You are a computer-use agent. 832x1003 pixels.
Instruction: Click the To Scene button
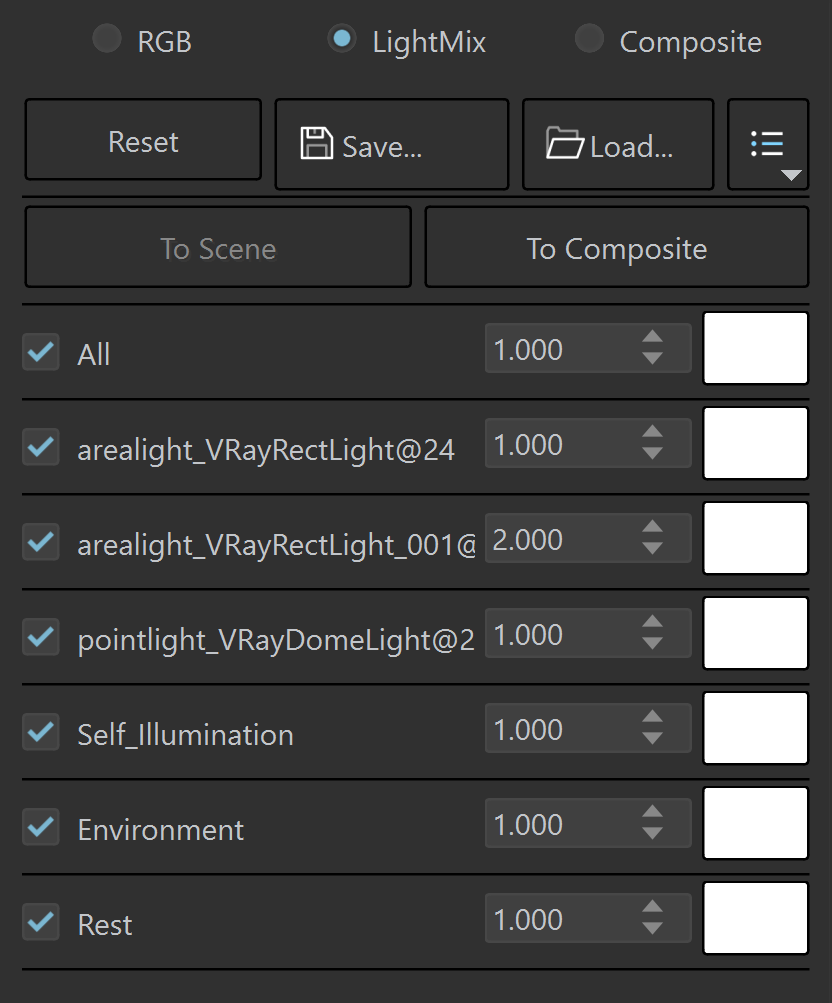pyautogui.click(x=218, y=248)
